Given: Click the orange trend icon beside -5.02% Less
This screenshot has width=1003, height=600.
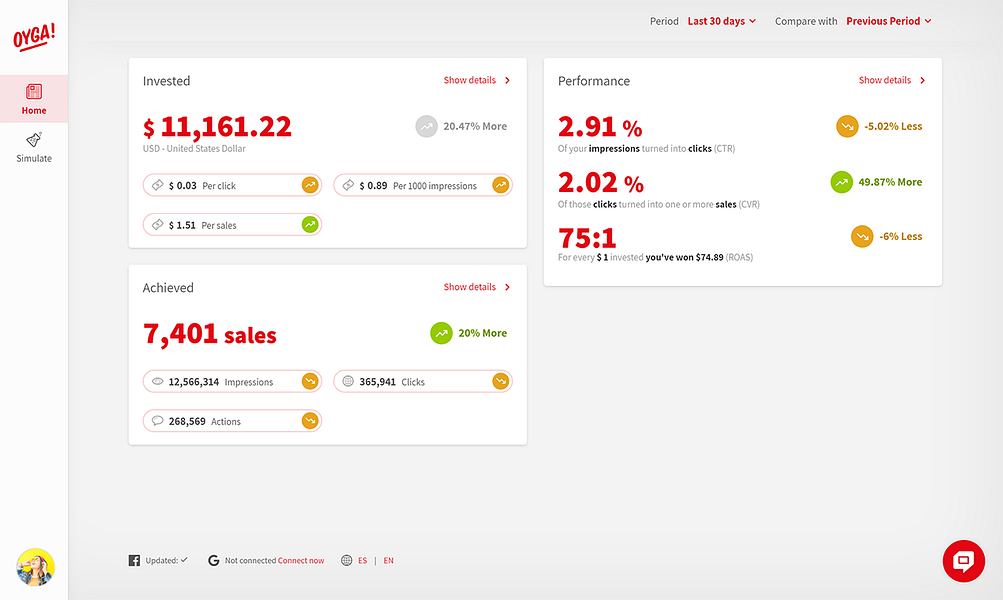Looking at the screenshot, I should click(848, 126).
